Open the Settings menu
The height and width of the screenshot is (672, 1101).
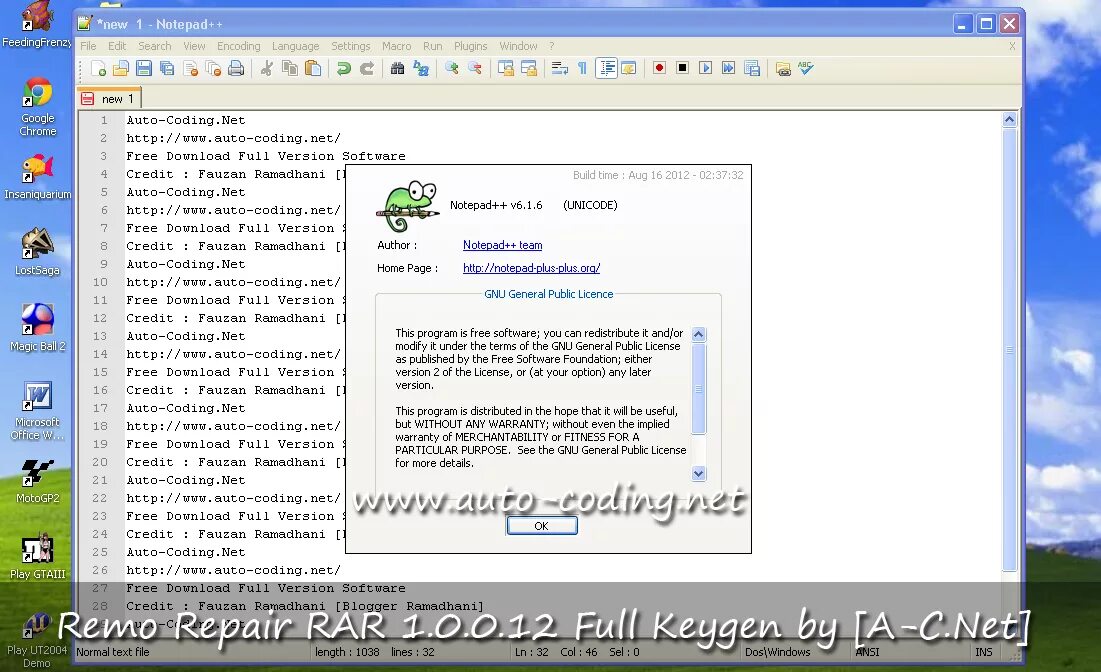(x=350, y=46)
